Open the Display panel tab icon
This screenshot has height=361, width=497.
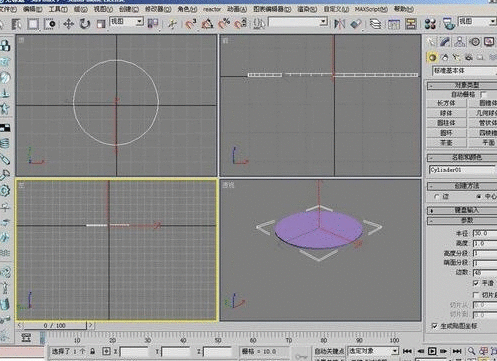(489, 42)
